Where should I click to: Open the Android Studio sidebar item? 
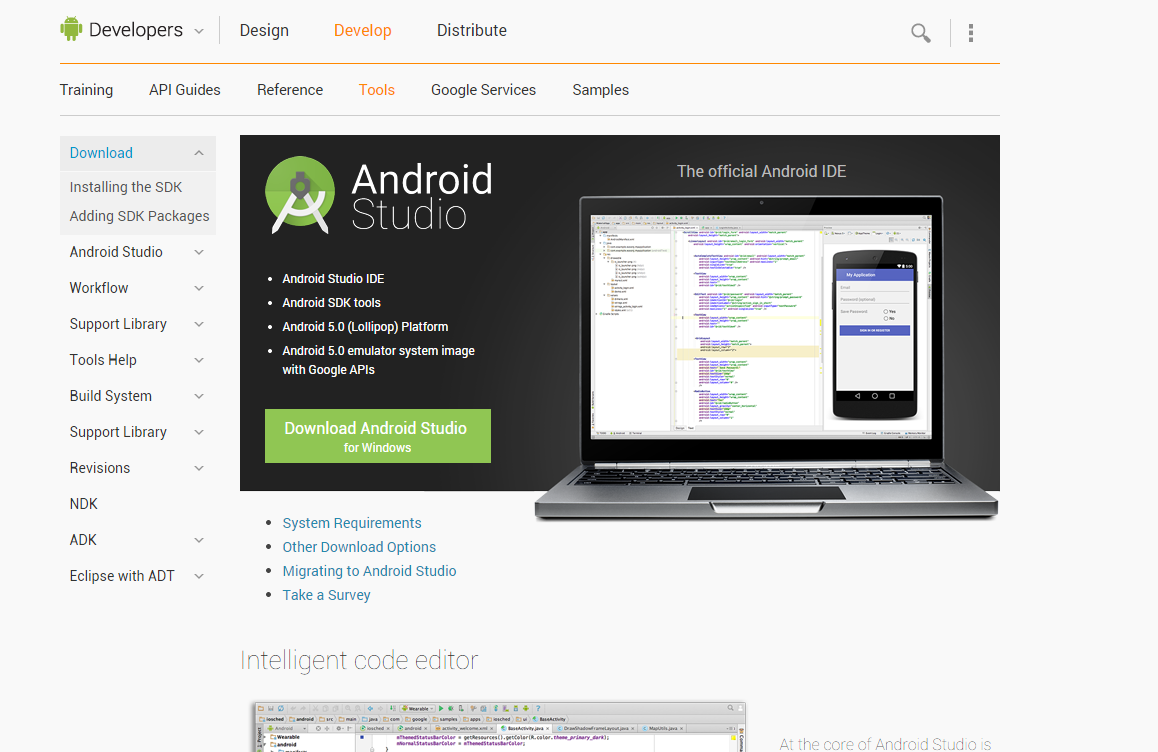pyautogui.click(x=116, y=252)
